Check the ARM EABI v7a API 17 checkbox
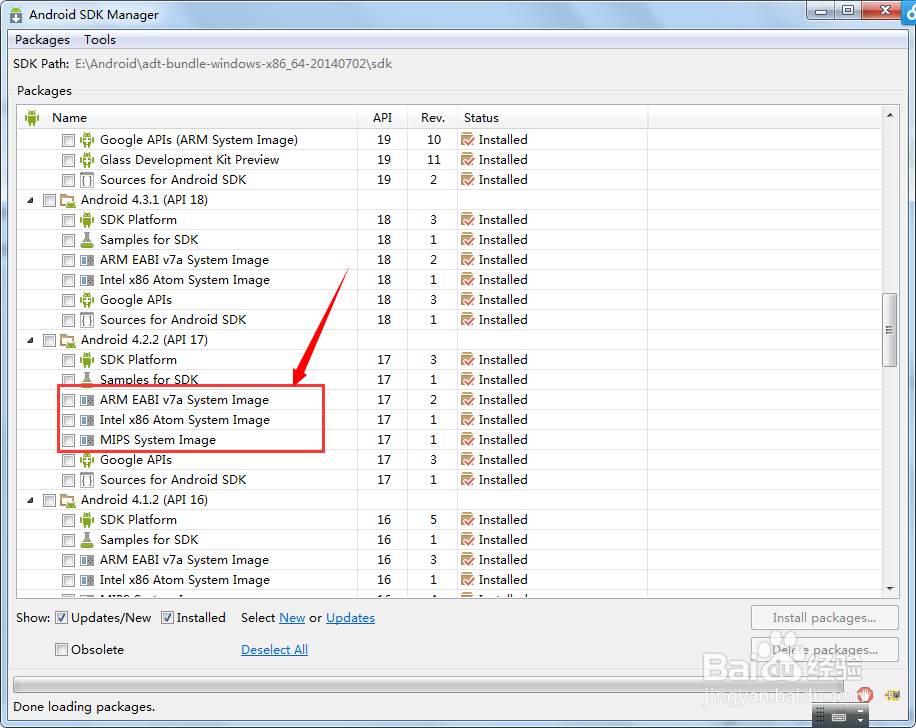The width and height of the screenshot is (916, 728). (x=68, y=400)
